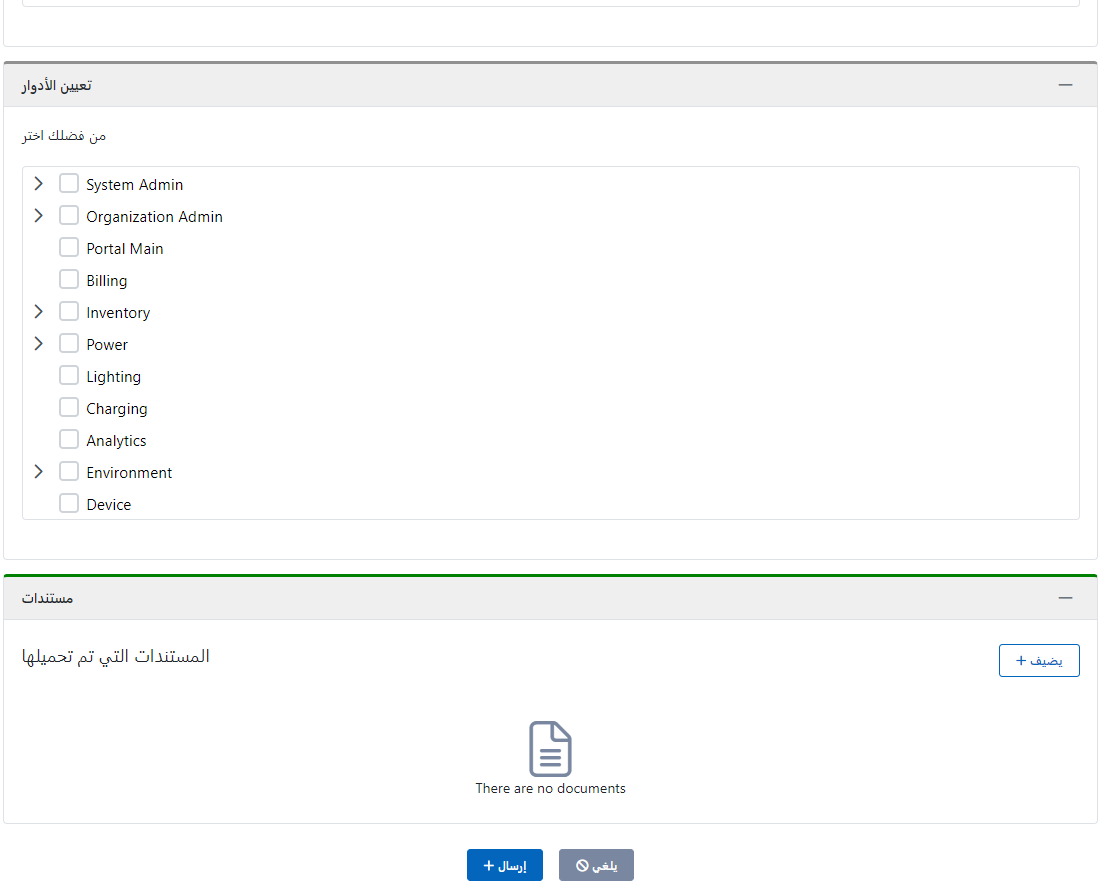Check the Analytics role checkbox
This screenshot has height=884, width=1104.
pos(69,440)
